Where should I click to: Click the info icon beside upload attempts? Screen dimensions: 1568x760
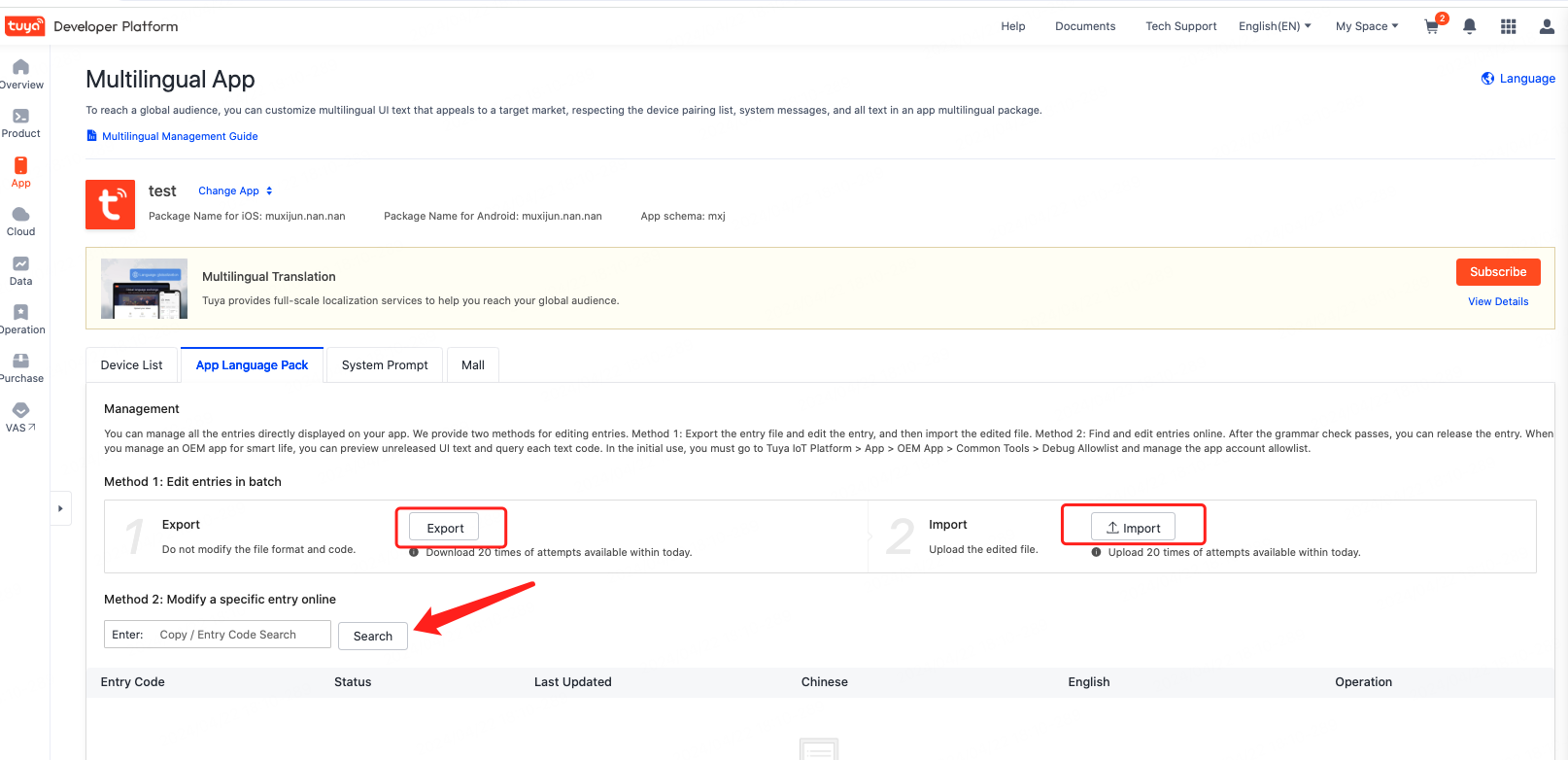[1097, 552]
